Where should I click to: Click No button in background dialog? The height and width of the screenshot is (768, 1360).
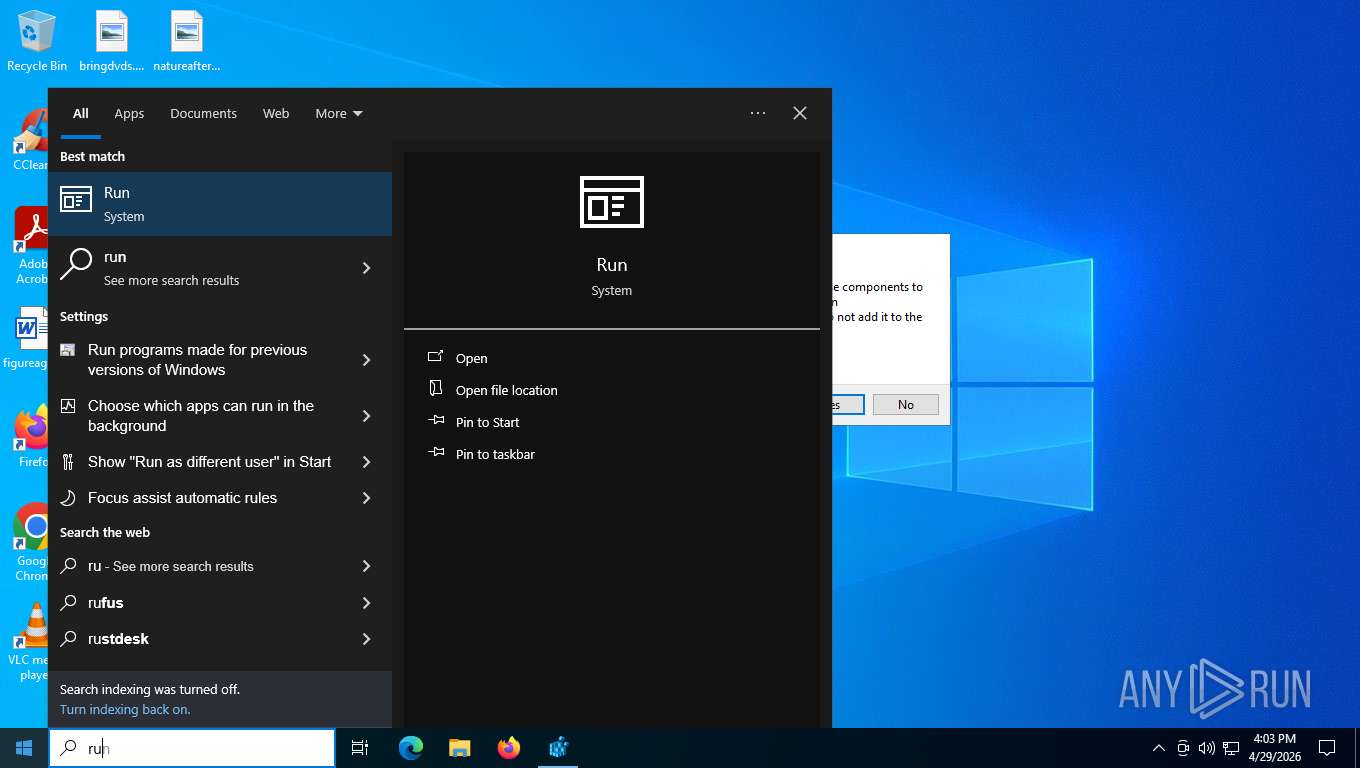906,404
